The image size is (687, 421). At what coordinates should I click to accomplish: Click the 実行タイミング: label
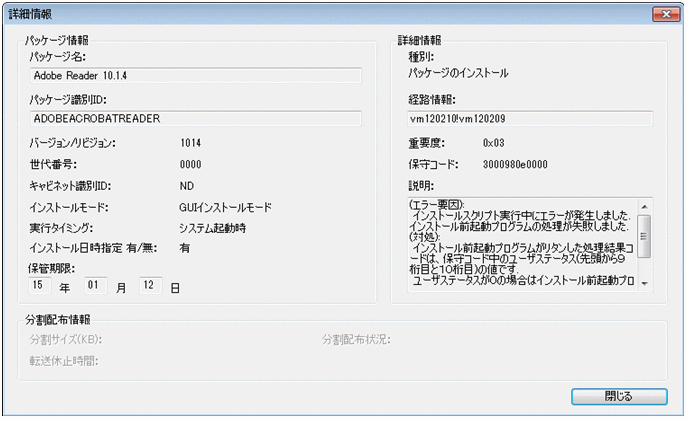pyautogui.click(x=61, y=228)
